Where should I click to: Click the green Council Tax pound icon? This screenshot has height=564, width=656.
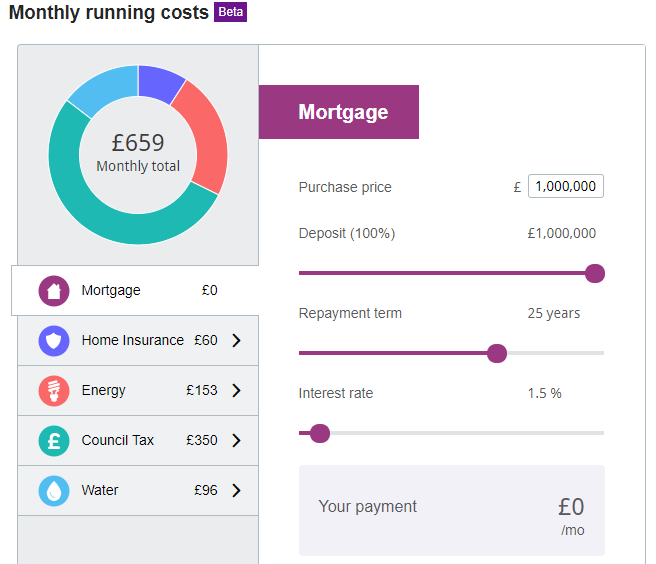[54, 441]
